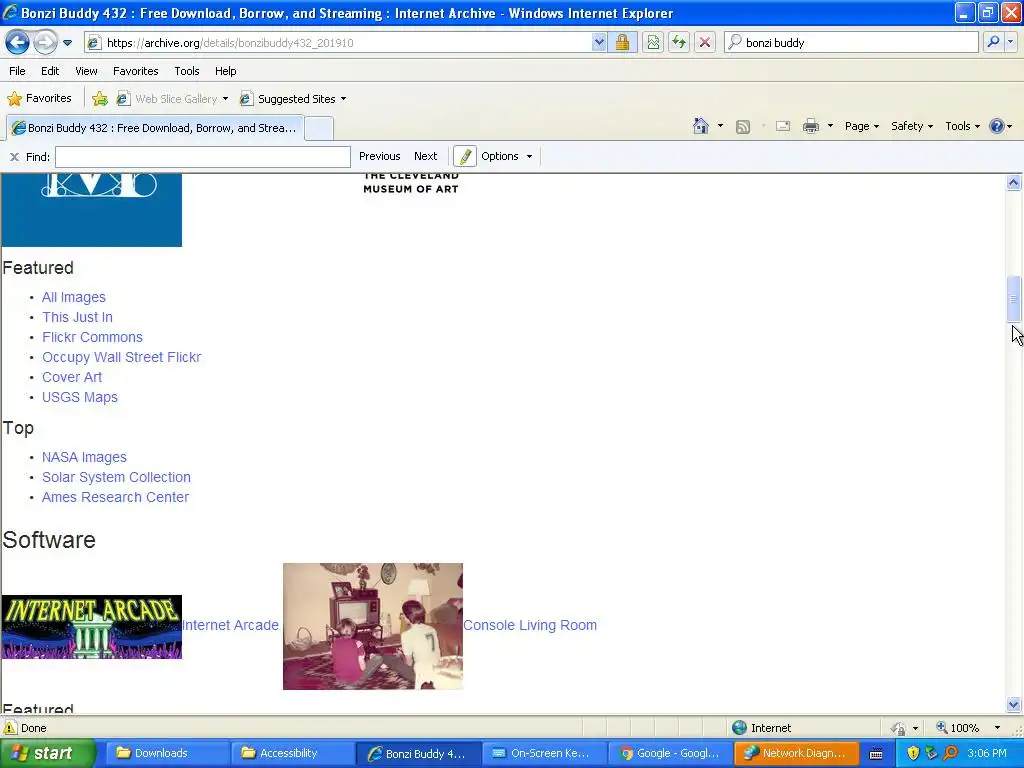Image resolution: width=1024 pixels, height=768 pixels.
Task: Click the blue Help question icon
Action: click(997, 126)
